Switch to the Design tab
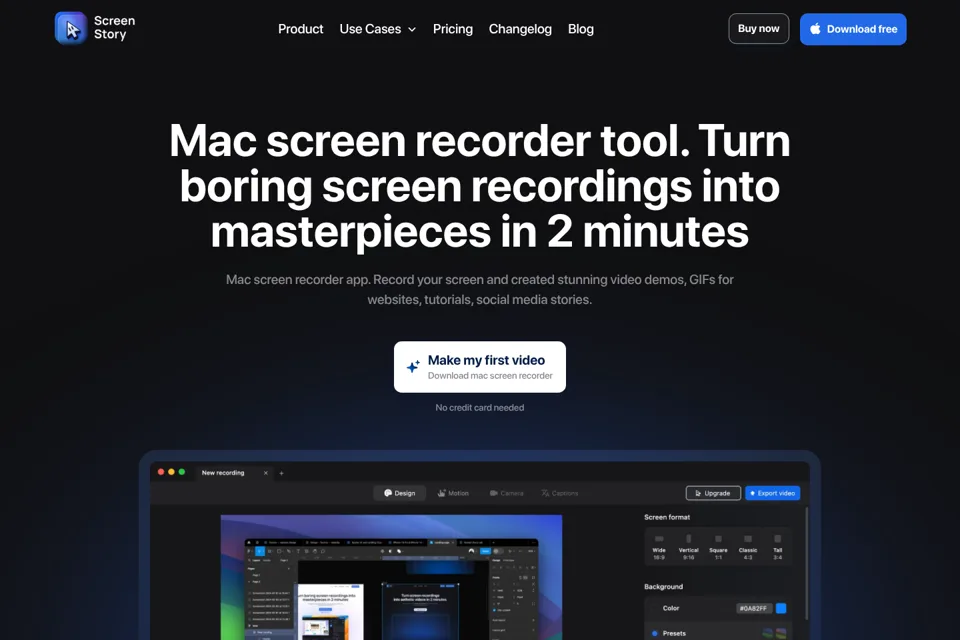 (400, 493)
